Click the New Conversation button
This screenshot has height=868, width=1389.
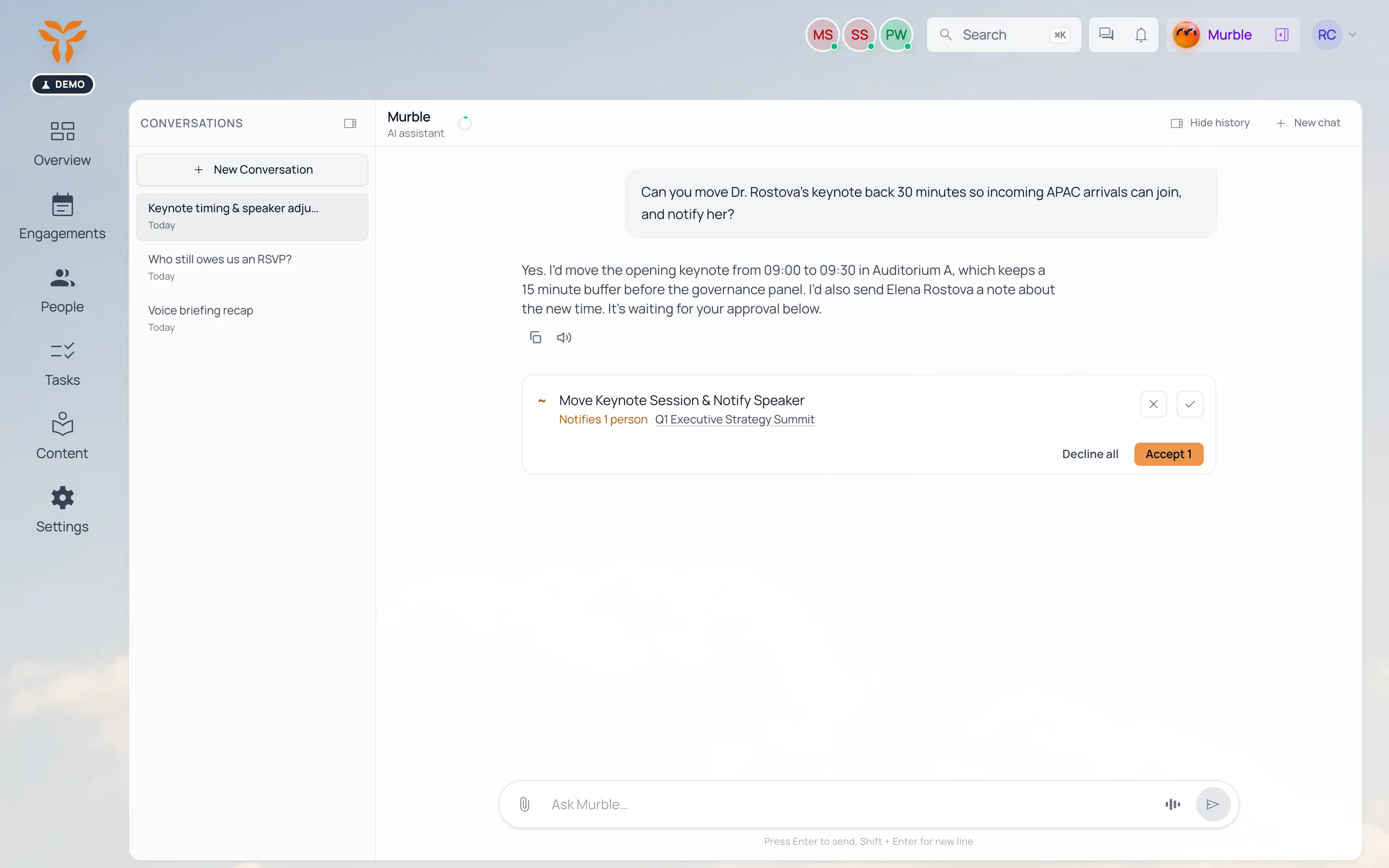click(x=252, y=169)
